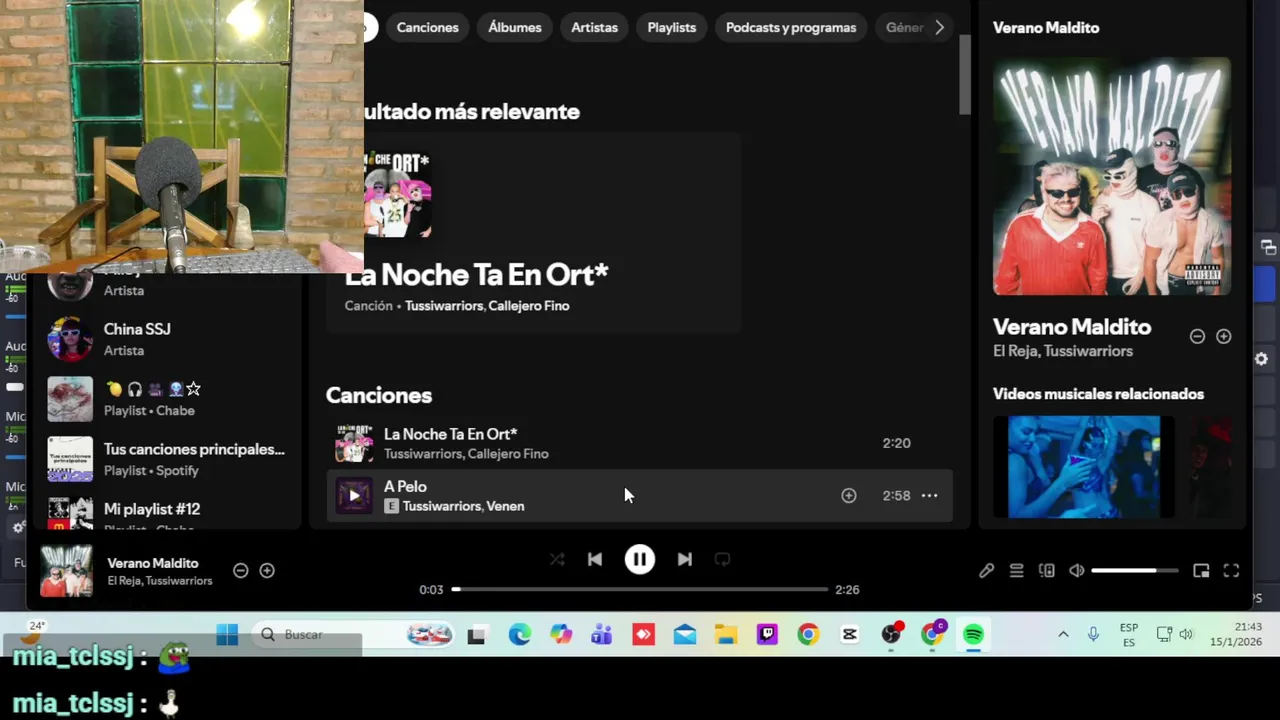Open the Windows Start menu
Screen dimensions: 1280x720
227,634
